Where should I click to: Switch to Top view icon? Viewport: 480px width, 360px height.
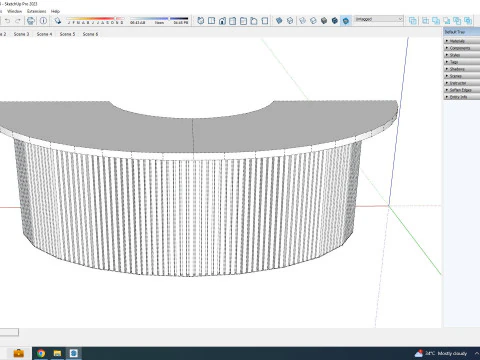[211, 21]
